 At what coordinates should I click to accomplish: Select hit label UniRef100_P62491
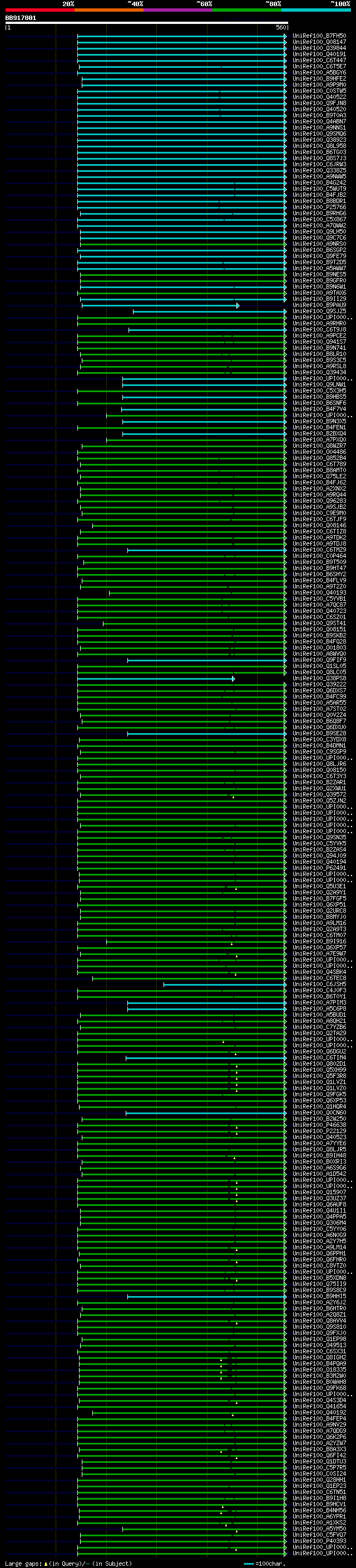click(x=319, y=868)
